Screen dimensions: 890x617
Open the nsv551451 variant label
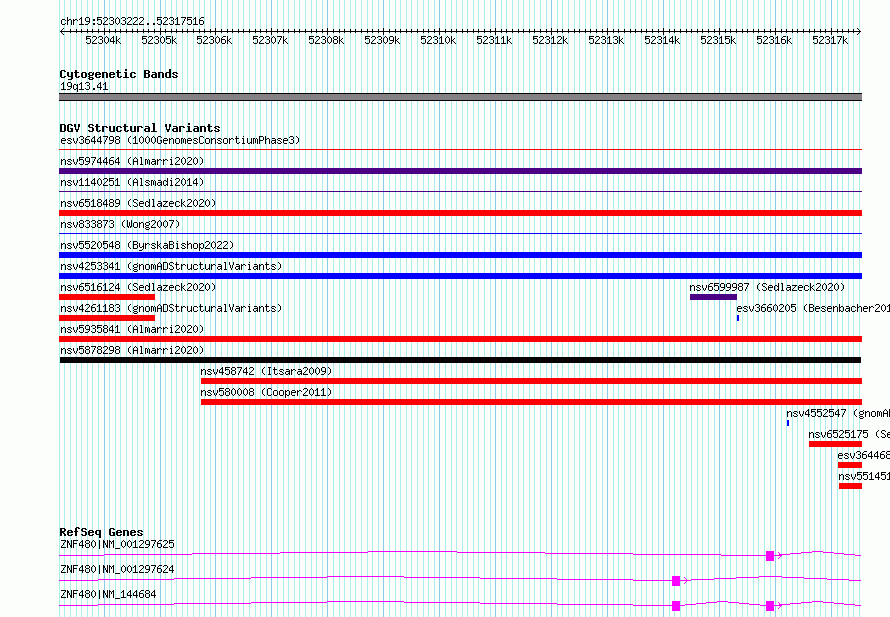click(864, 476)
